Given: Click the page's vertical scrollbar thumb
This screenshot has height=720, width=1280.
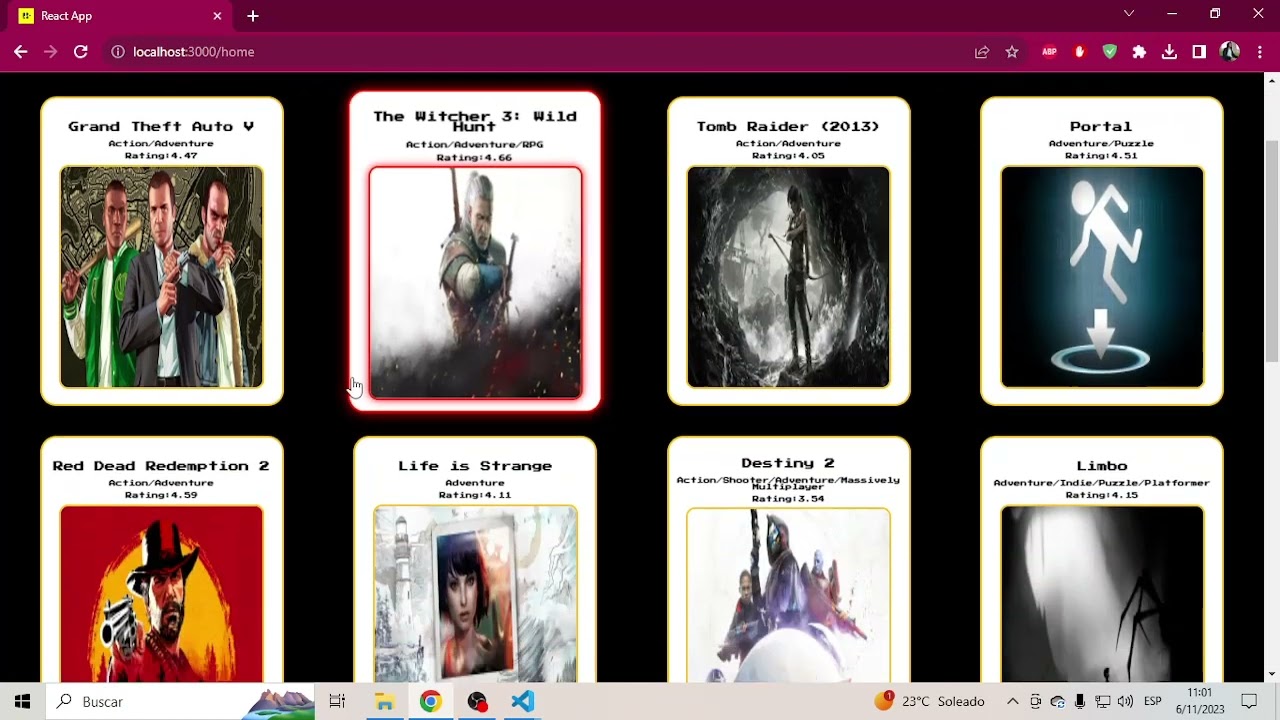Looking at the screenshot, I should tap(1272, 251).
